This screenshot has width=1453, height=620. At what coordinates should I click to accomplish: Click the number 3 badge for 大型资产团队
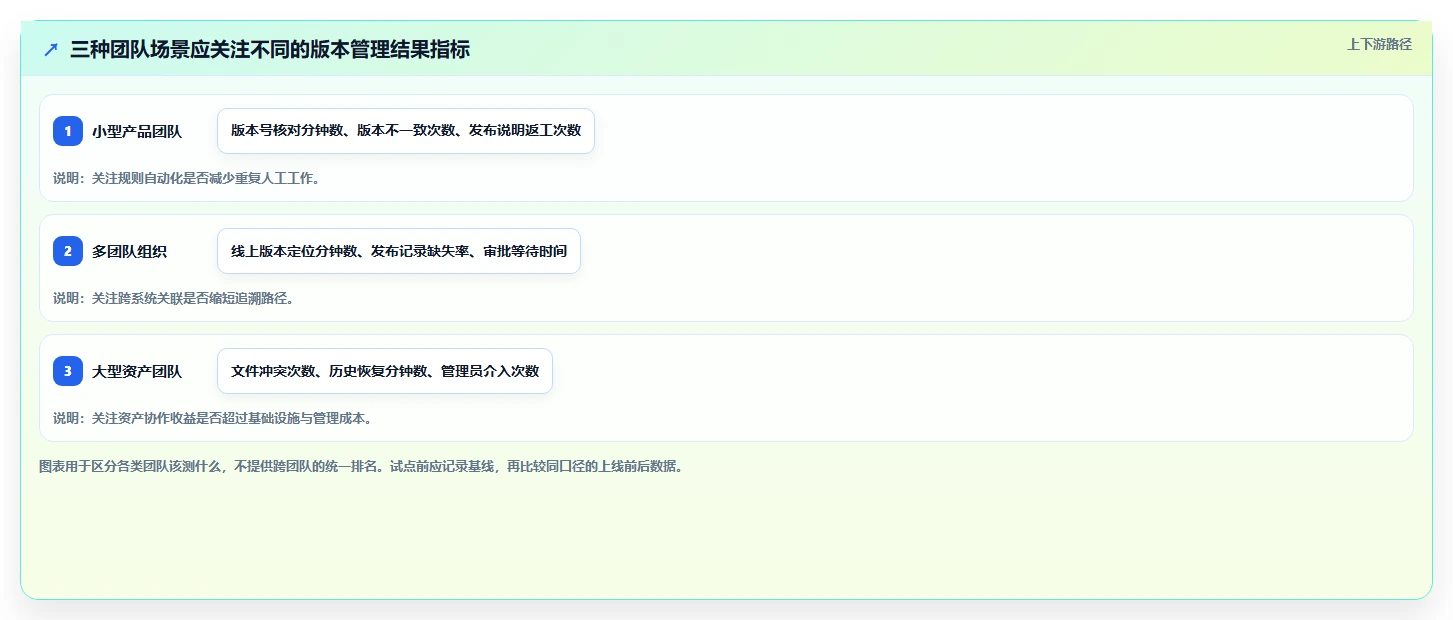(68, 371)
